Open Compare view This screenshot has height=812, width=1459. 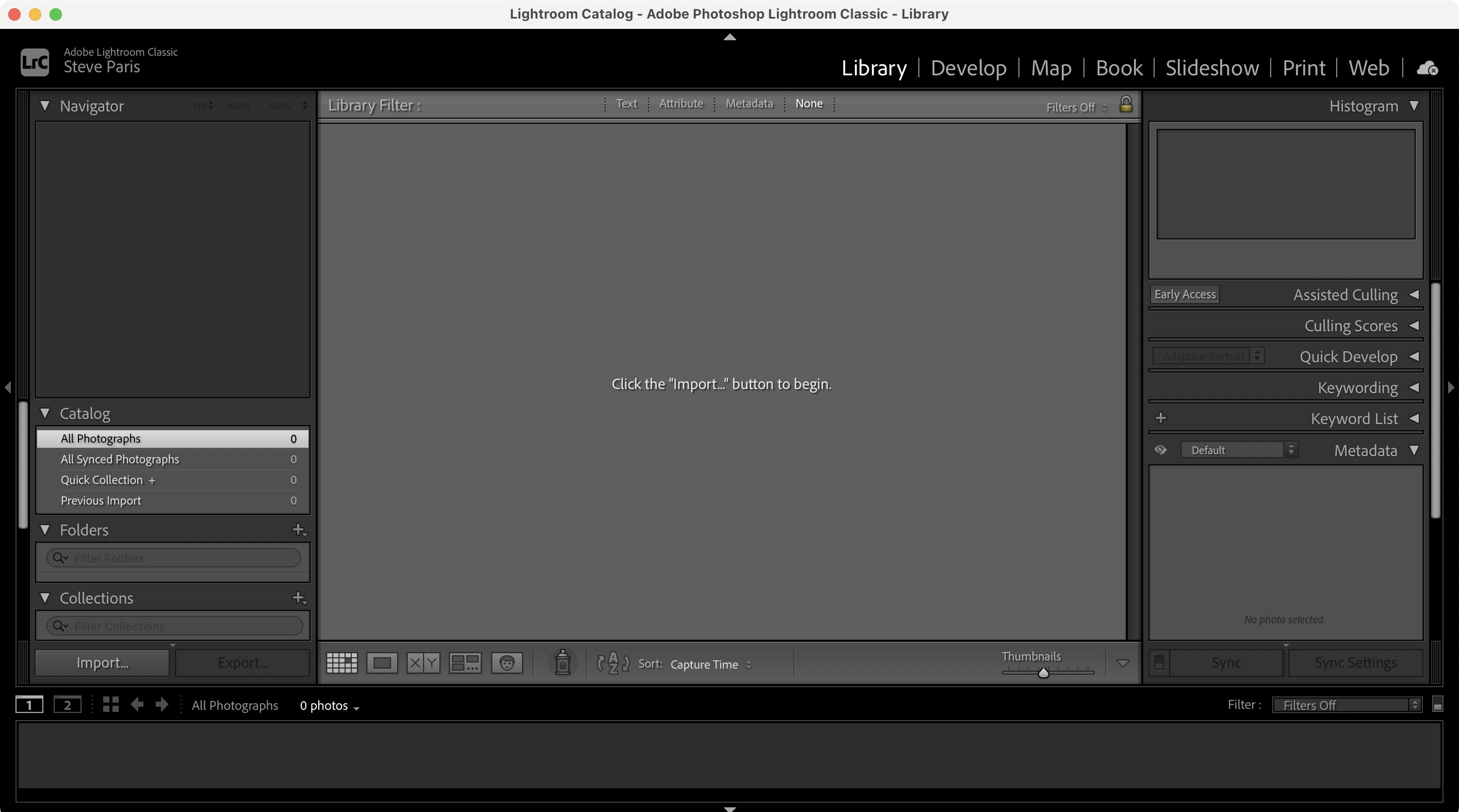(423, 662)
